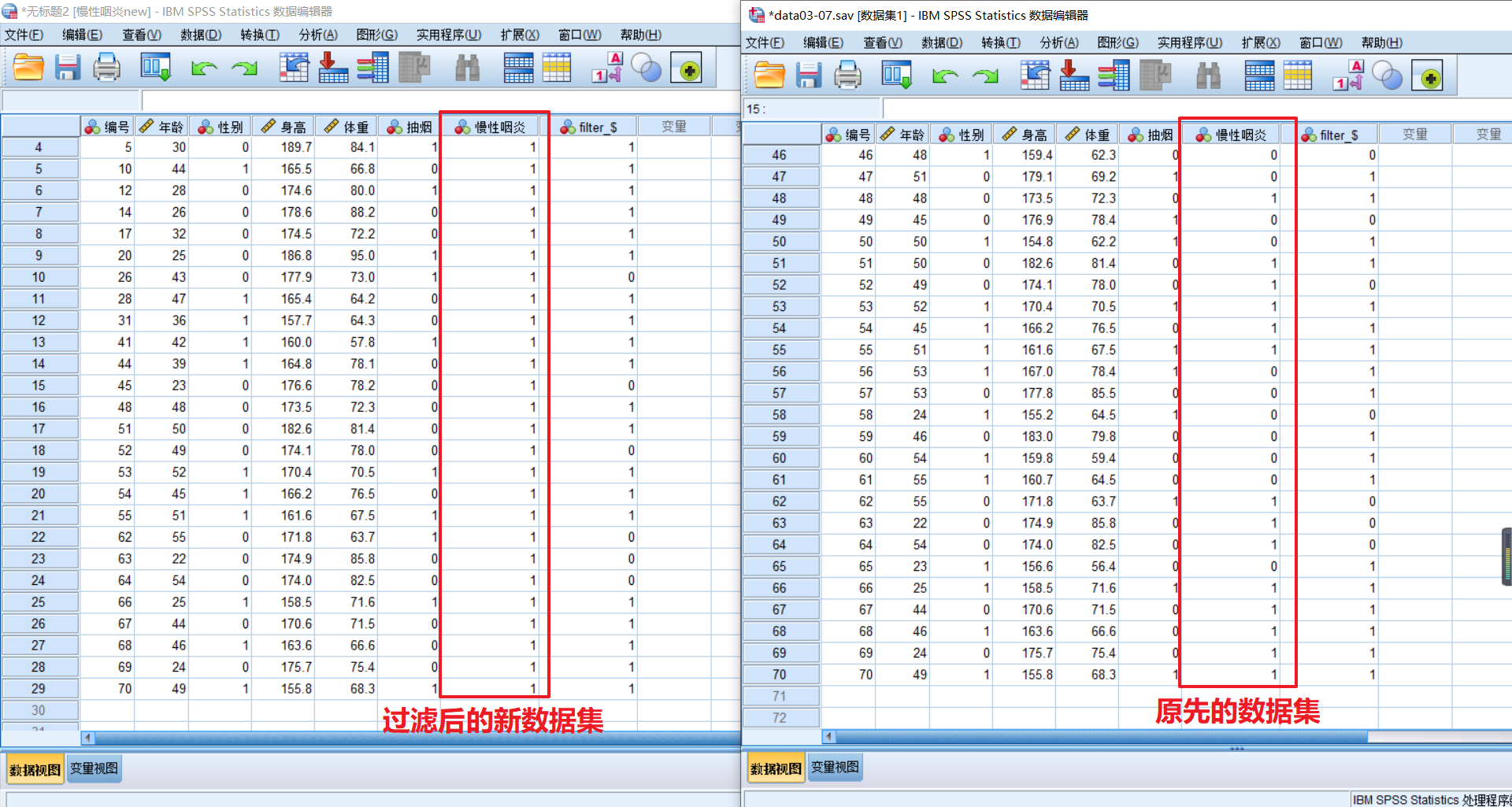Open 分析(A) menu in left window
This screenshot has width=1512, height=807.
[318, 35]
